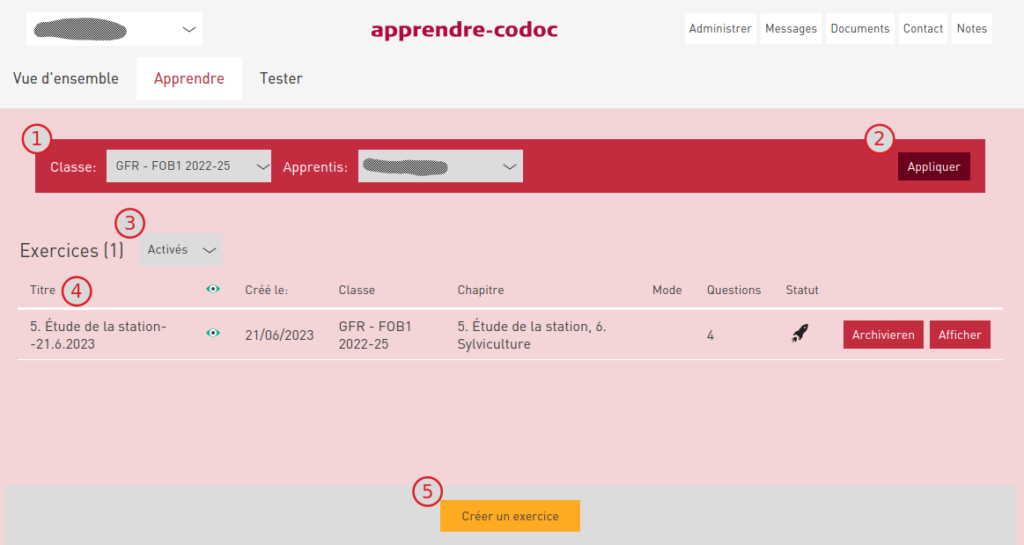
Task: Open the Apprentis dropdown
Action: (x=440, y=166)
